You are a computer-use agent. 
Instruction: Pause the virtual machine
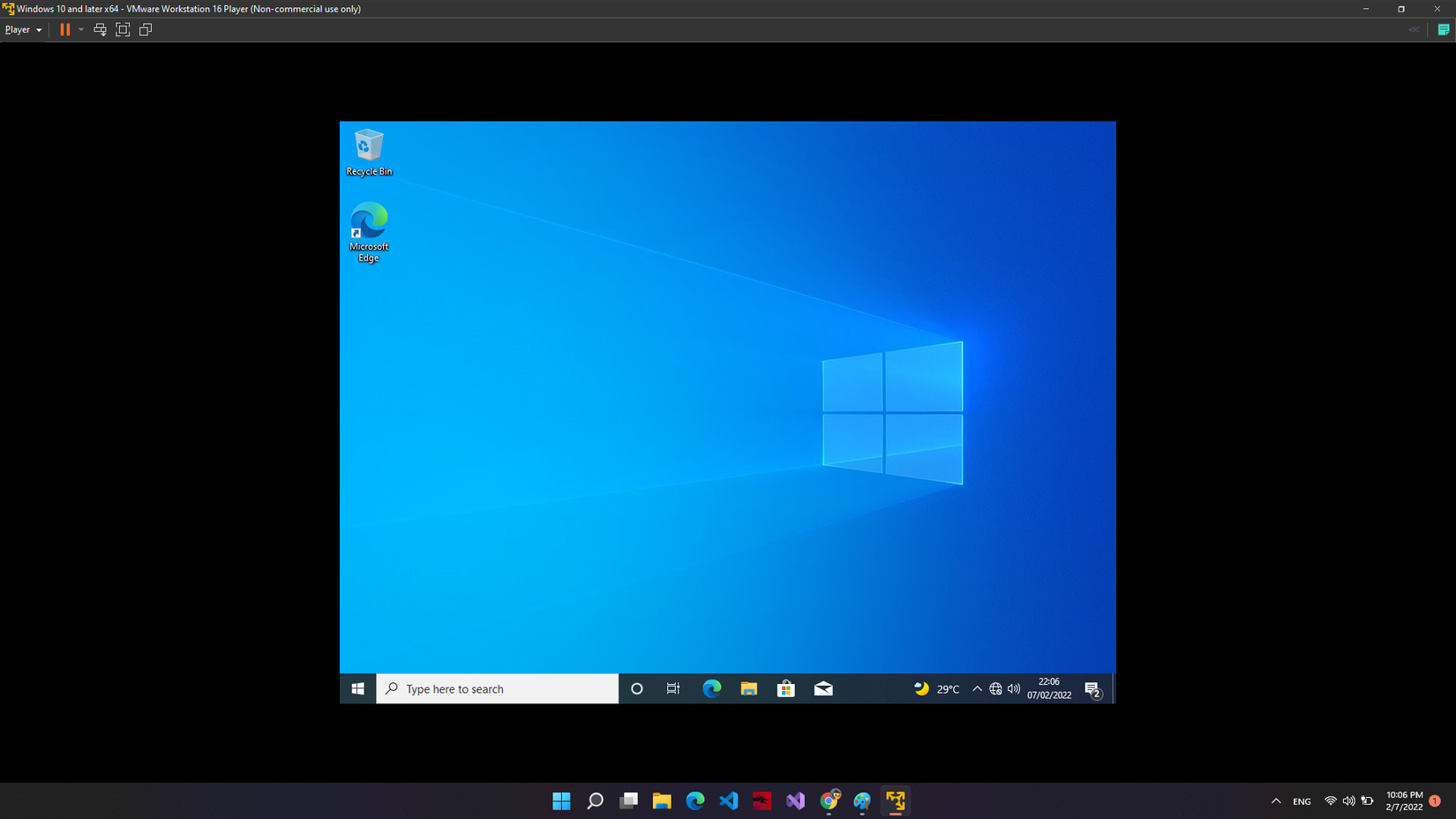64,29
